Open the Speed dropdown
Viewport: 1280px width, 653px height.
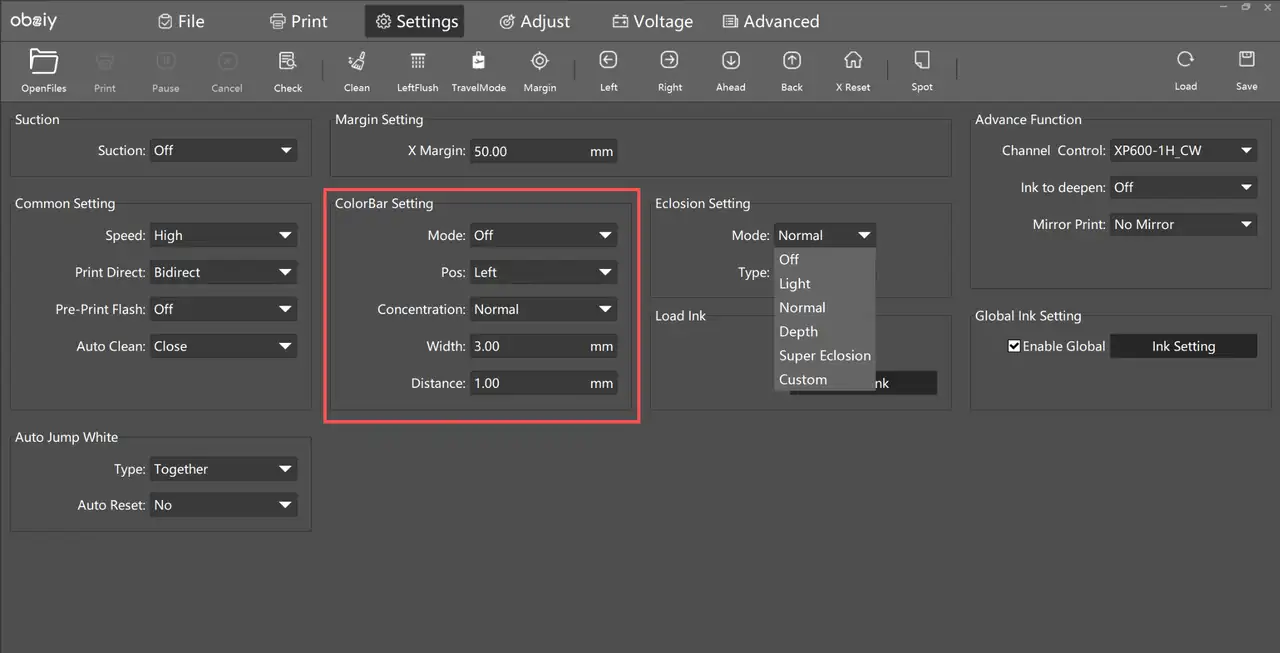coord(223,236)
